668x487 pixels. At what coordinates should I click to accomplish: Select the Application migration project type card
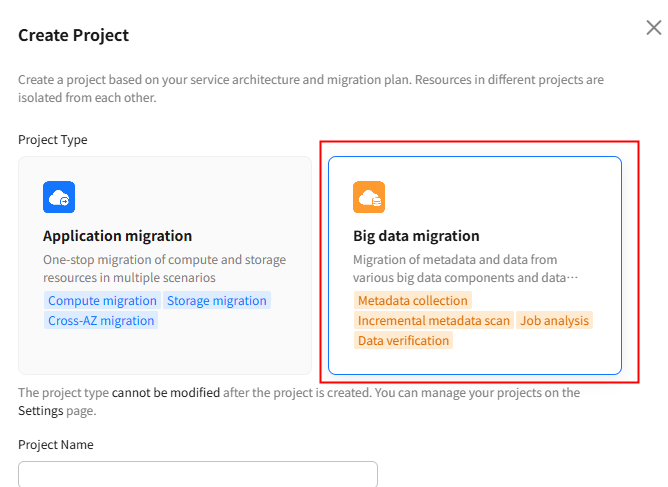pos(165,265)
